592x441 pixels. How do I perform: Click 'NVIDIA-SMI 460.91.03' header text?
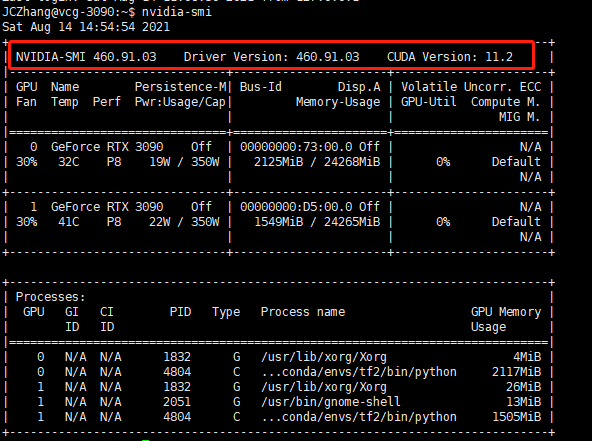[86, 57]
